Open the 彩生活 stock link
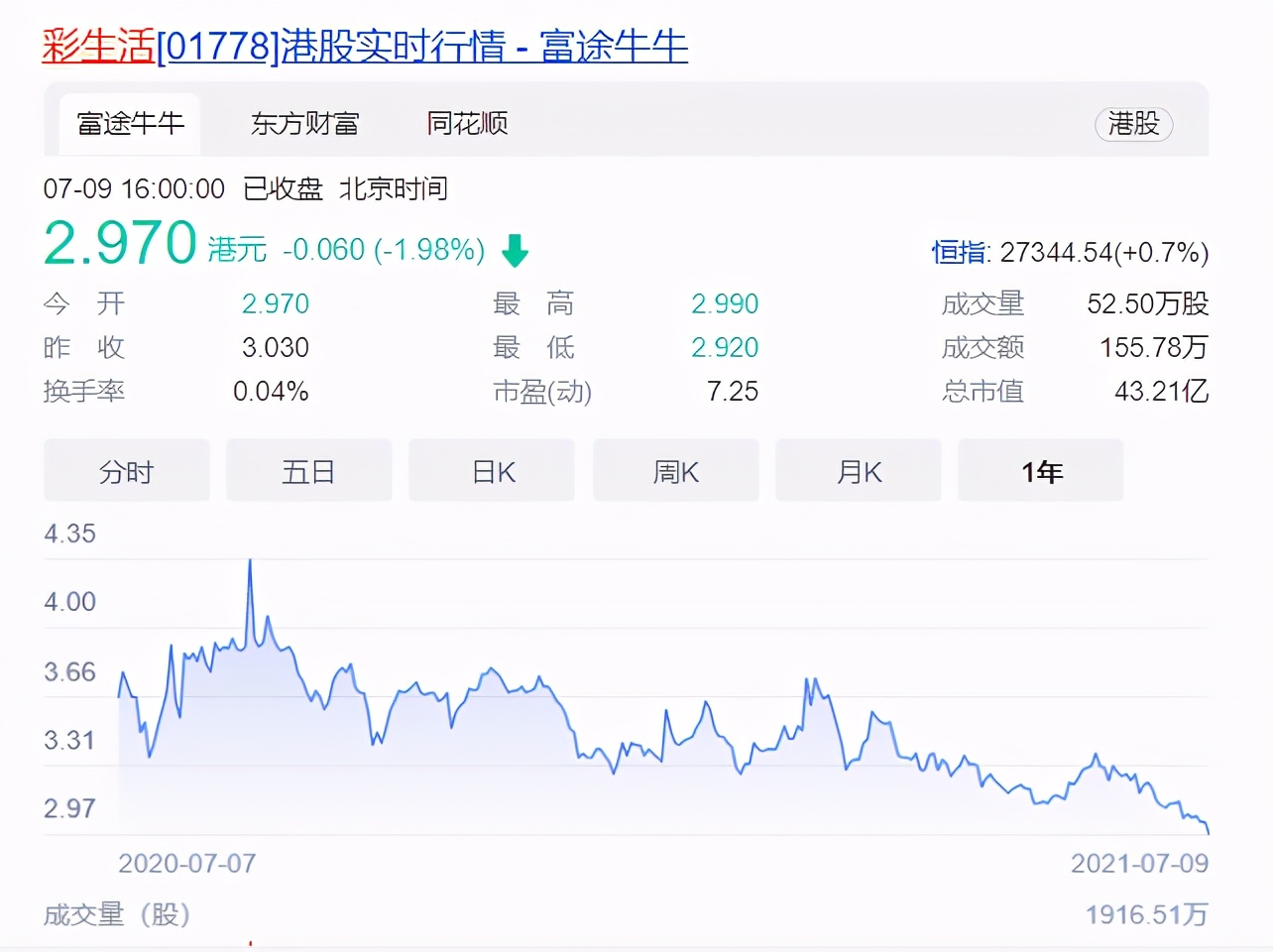The width and height of the screenshot is (1273, 952). 96,46
